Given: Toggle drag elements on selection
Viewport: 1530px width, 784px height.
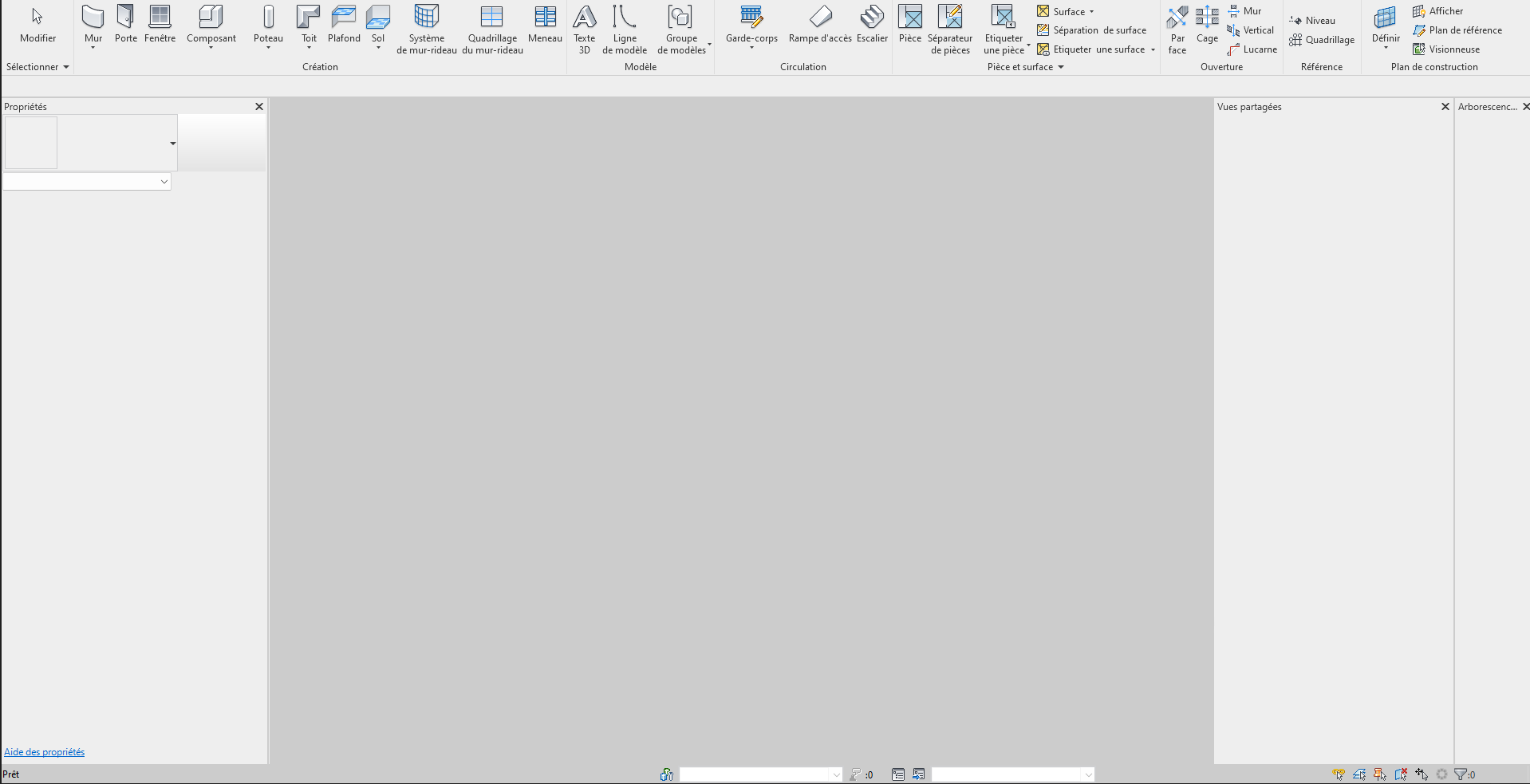Looking at the screenshot, I should pyautogui.click(x=1422, y=774).
